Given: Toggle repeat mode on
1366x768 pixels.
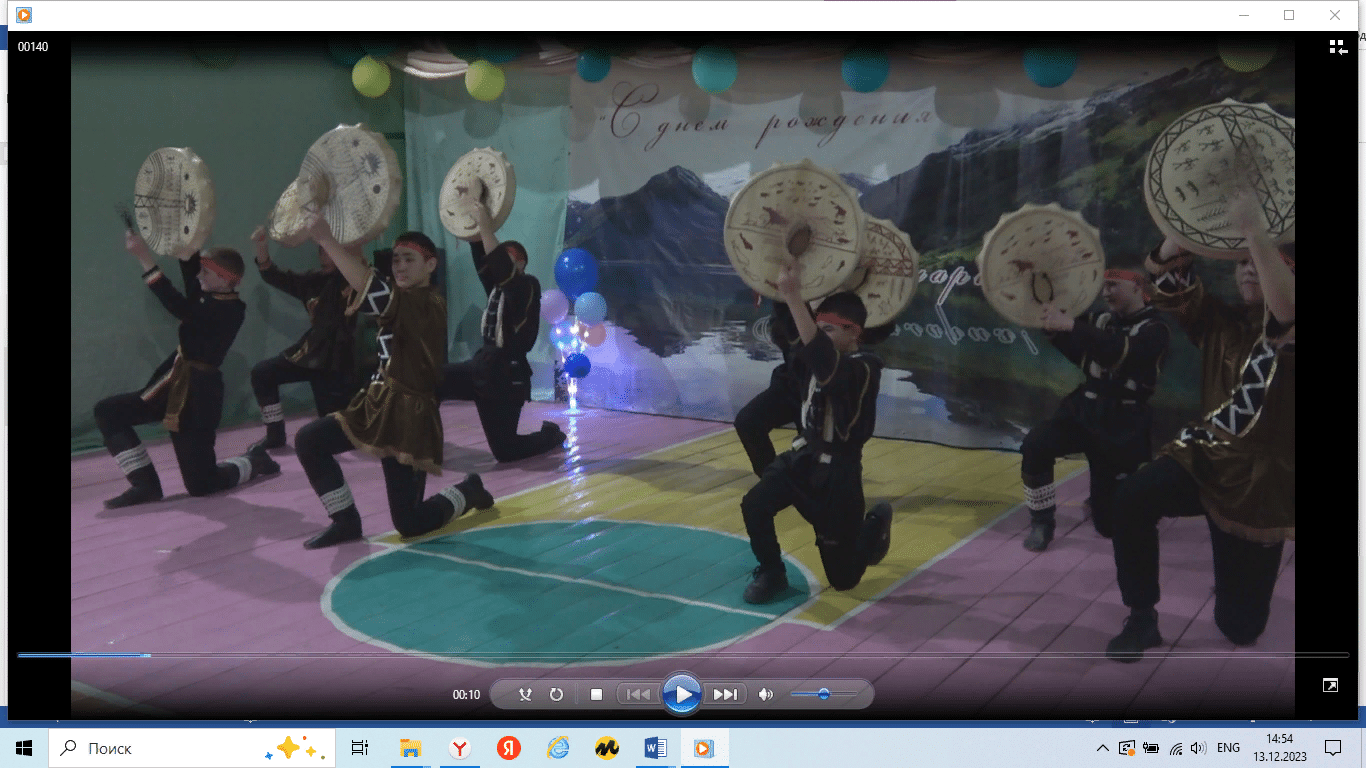Looking at the screenshot, I should [557, 694].
